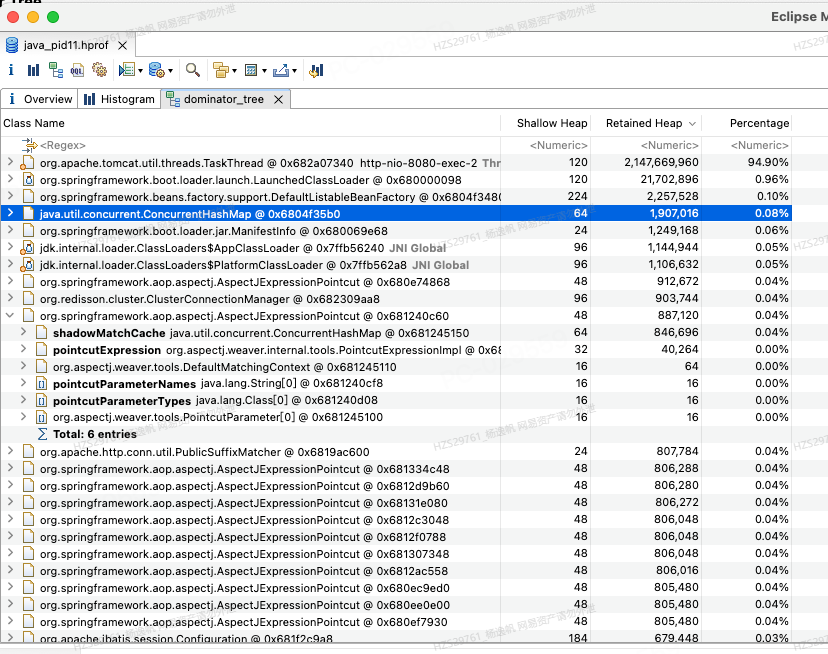
Task: Click the TaskThread row object icon
Action: click(28, 163)
